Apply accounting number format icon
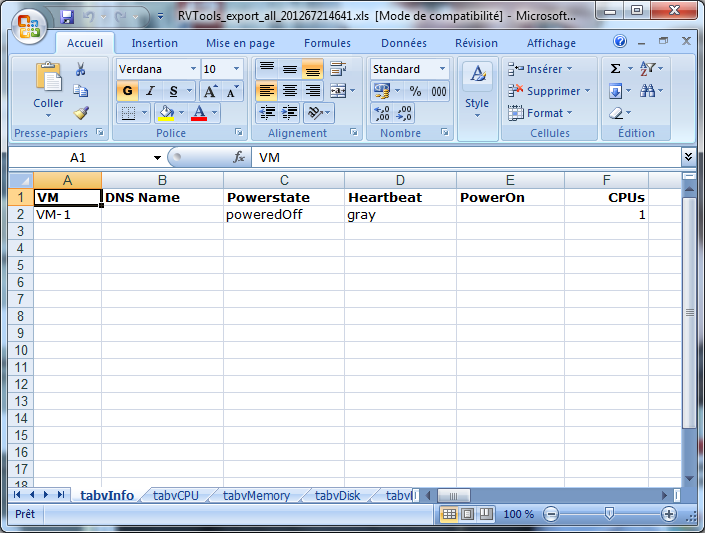The width and height of the screenshot is (705, 533). [x=382, y=91]
